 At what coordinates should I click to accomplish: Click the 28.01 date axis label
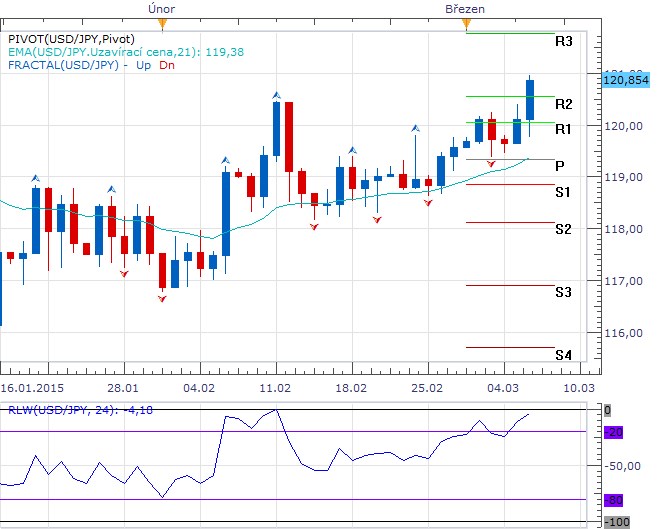pyautogui.click(x=123, y=387)
